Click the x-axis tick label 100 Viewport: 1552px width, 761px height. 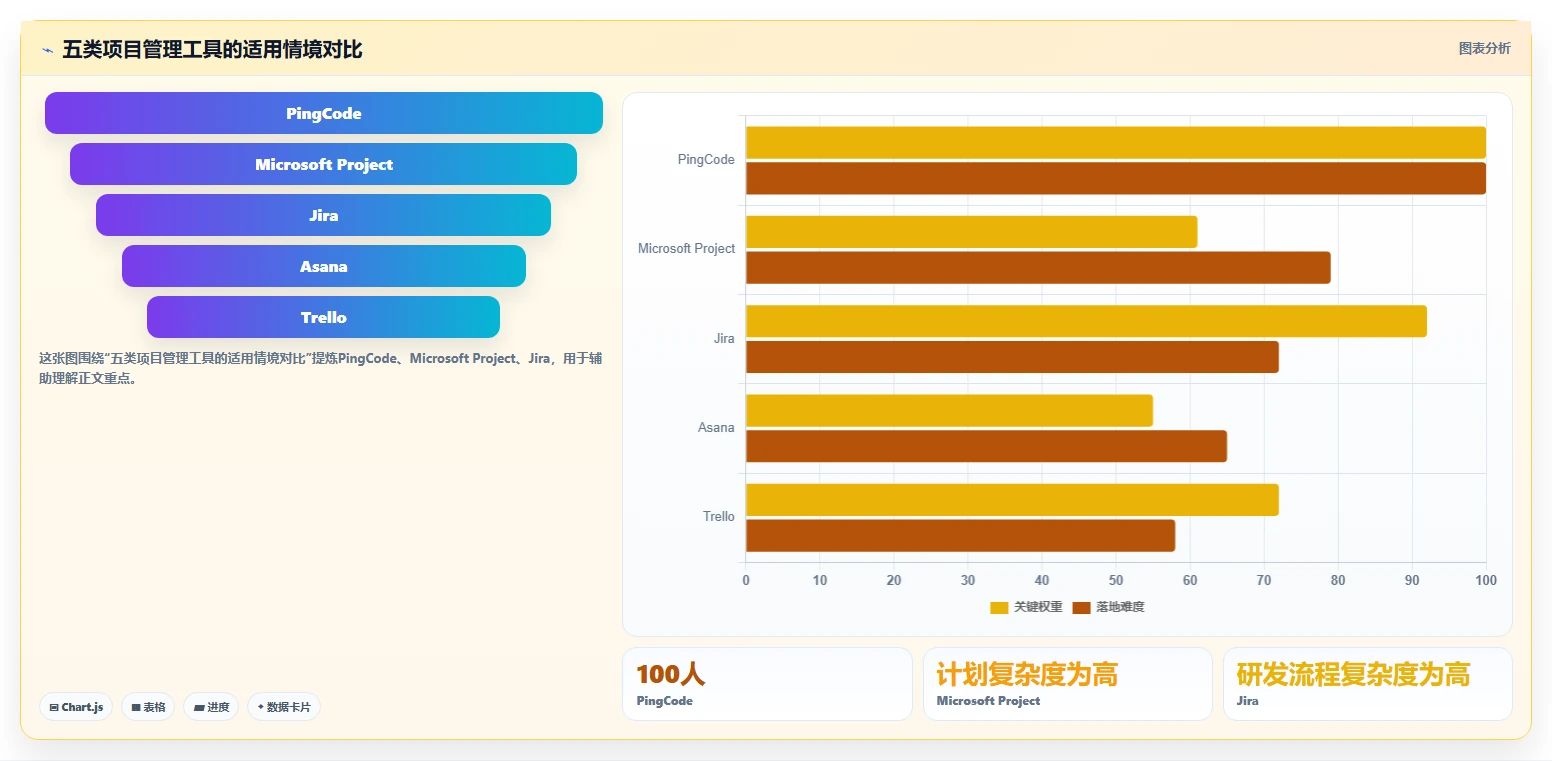[x=1485, y=580]
